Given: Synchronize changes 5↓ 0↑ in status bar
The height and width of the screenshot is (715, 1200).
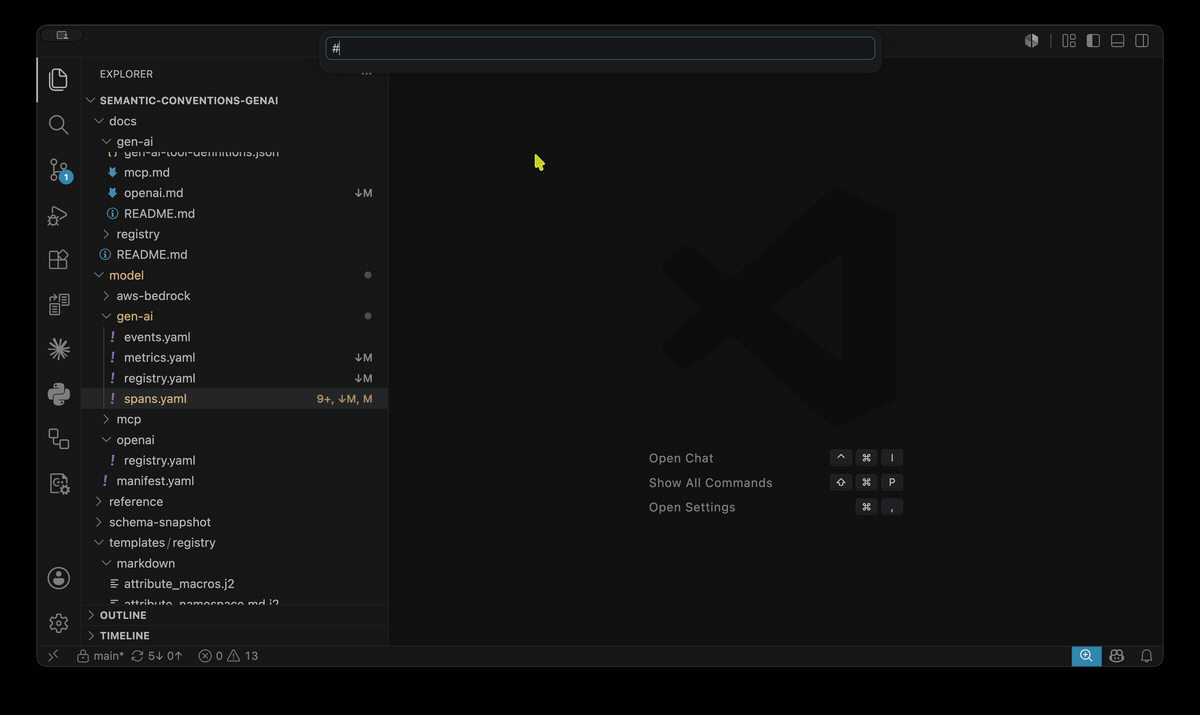Looking at the screenshot, I should [x=157, y=656].
